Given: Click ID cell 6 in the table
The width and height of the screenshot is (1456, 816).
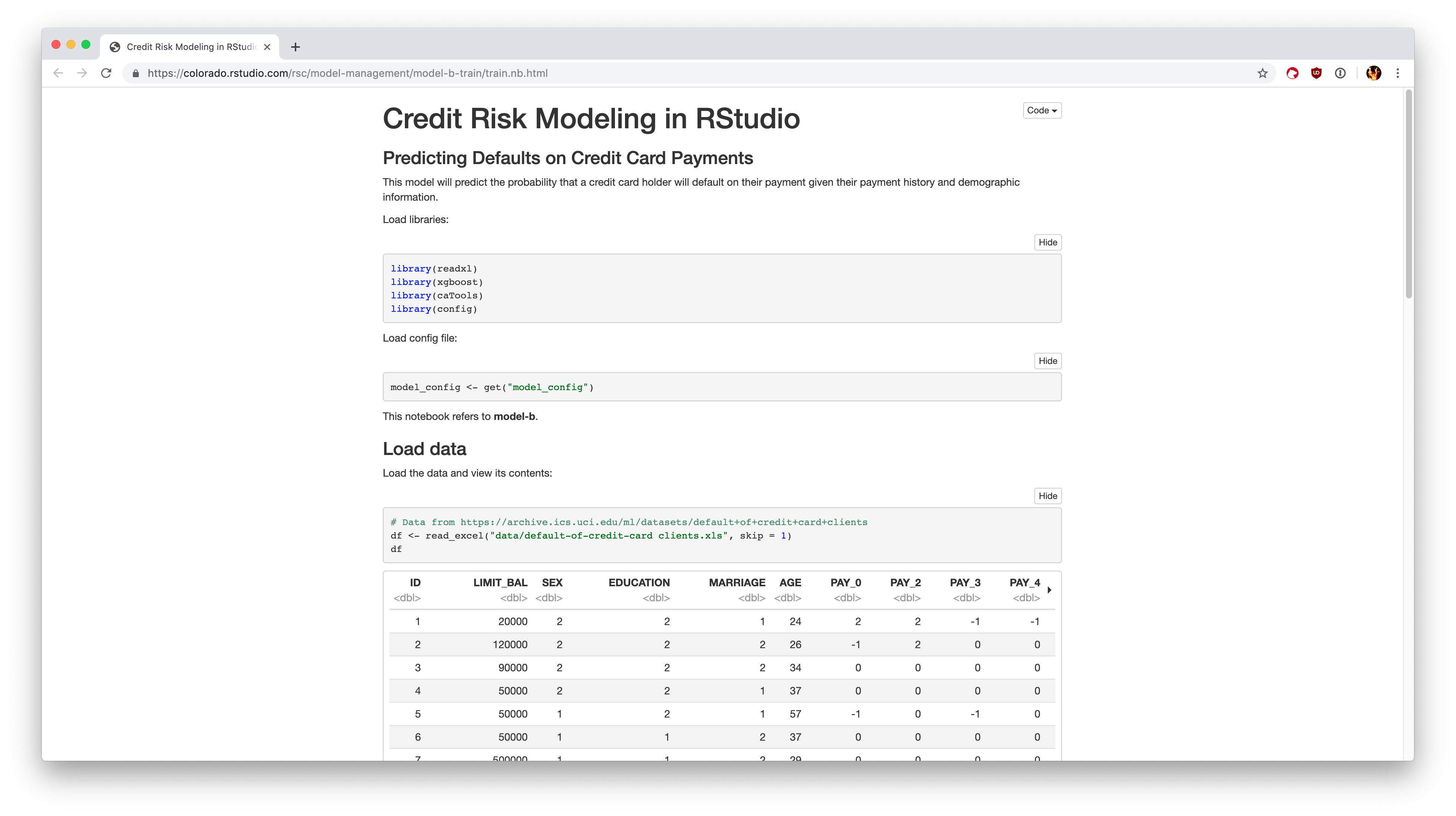Looking at the screenshot, I should [418, 737].
